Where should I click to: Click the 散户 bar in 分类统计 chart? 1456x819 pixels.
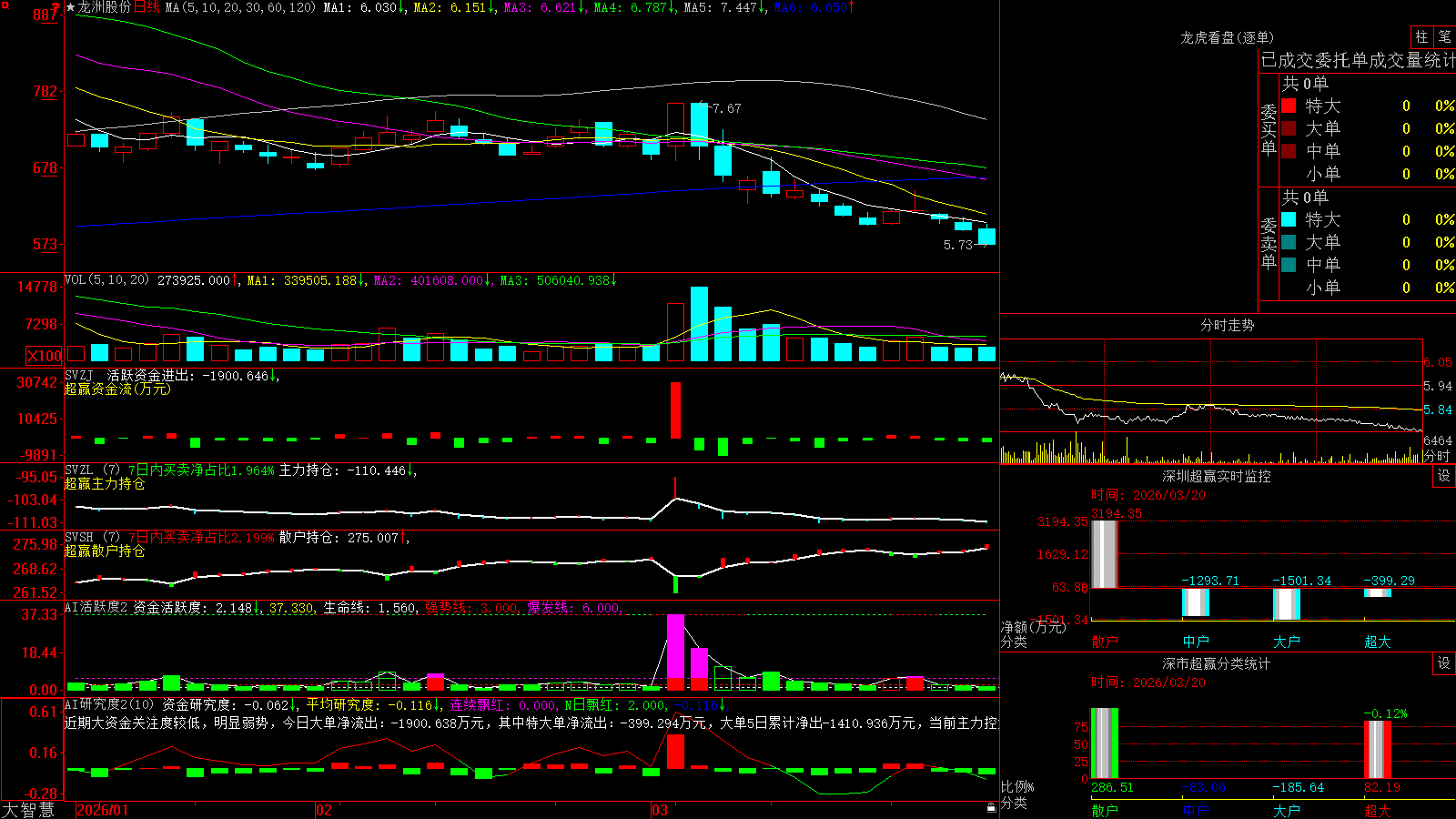tap(1105, 743)
